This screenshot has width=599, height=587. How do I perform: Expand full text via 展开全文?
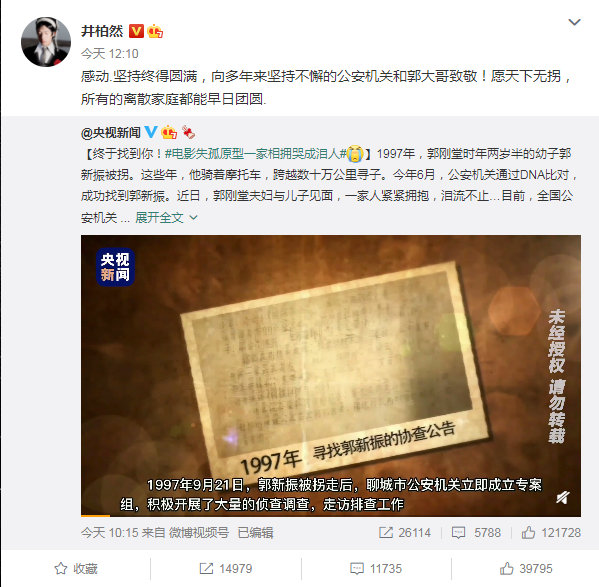[x=167, y=218]
